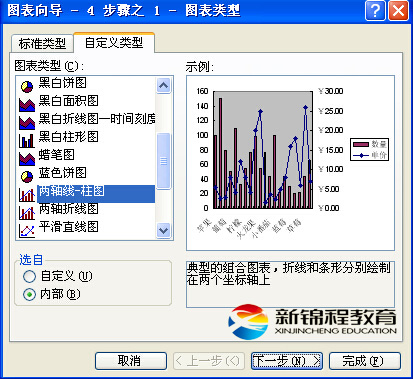Click the 两轴折线图 chart icon
Viewport: 413px width, 379px height.
(x=27, y=213)
